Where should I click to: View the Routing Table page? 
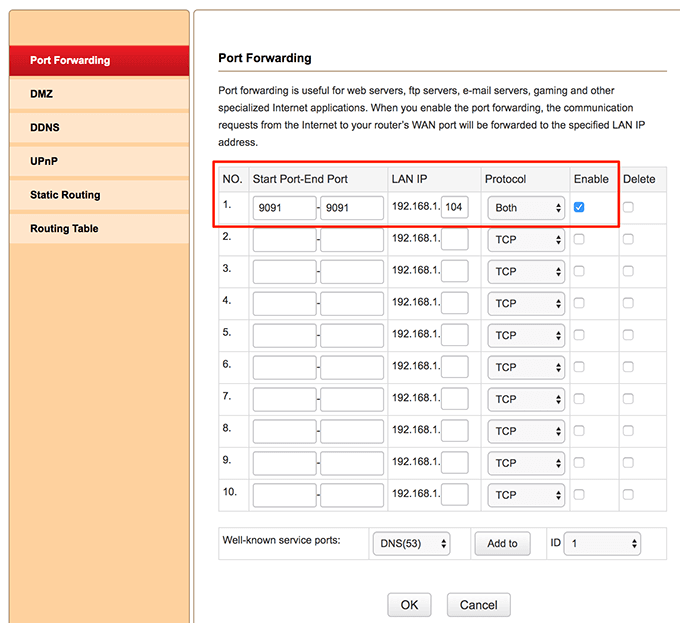99,228
